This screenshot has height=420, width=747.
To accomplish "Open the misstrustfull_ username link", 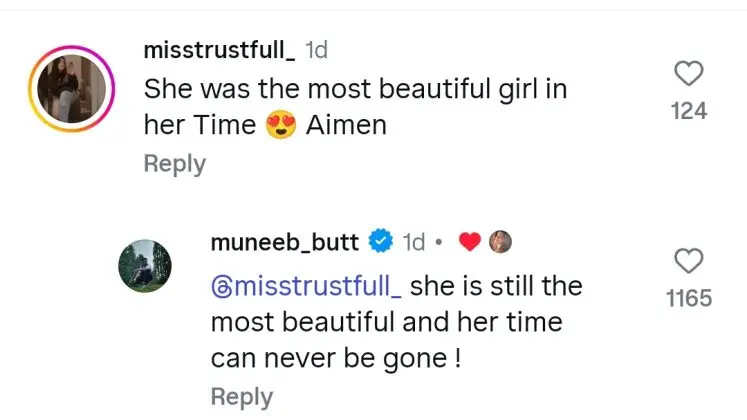I will coord(219,50).
